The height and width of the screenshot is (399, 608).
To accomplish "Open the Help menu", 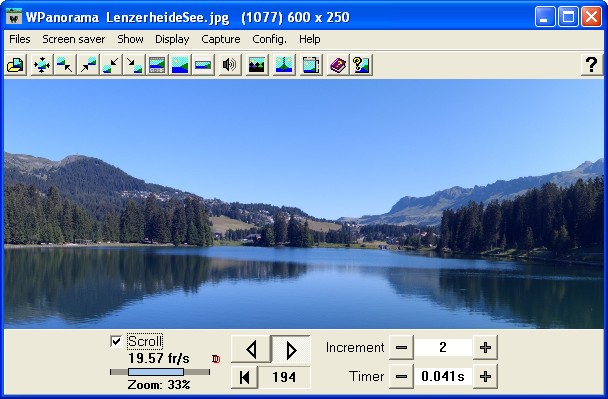I will (x=309, y=39).
